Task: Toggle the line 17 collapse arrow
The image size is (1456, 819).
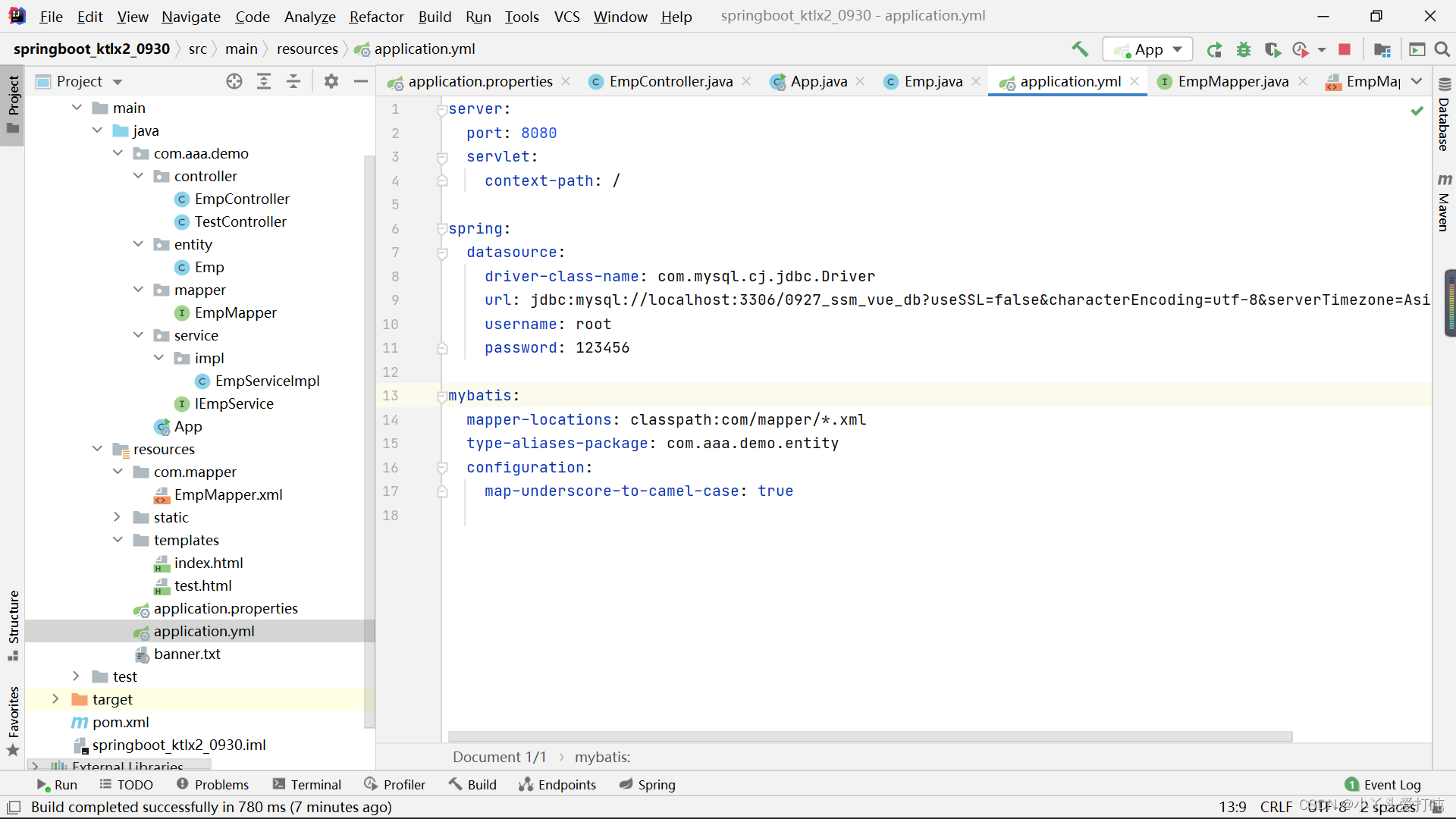Action: pos(442,490)
